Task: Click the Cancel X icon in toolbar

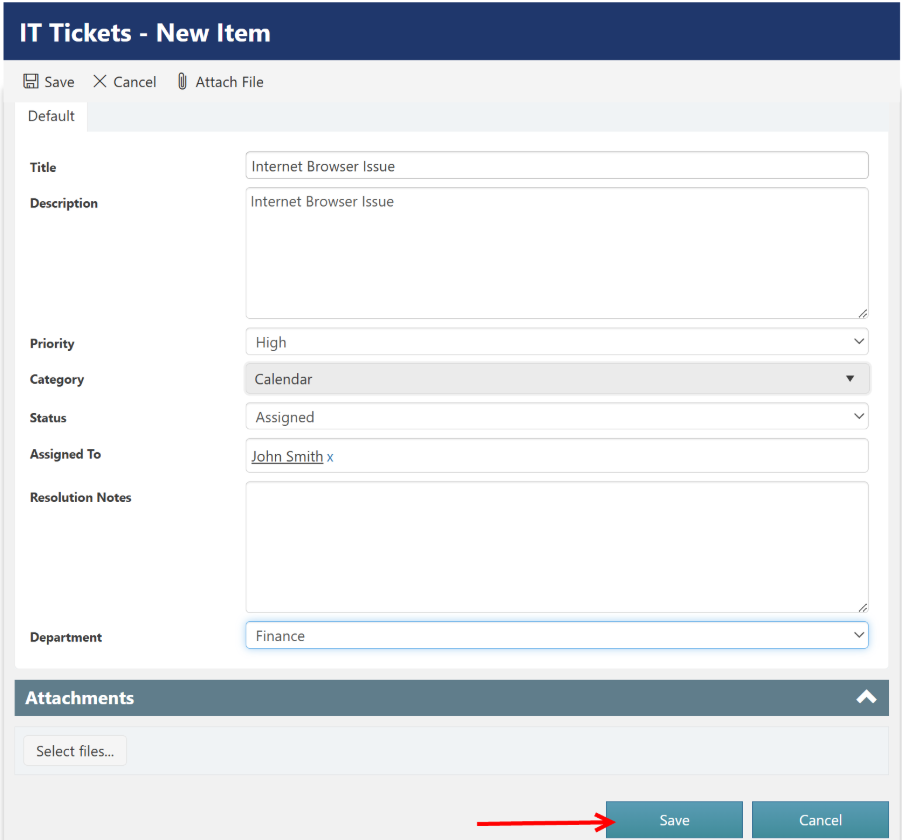Action: pyautogui.click(x=100, y=82)
